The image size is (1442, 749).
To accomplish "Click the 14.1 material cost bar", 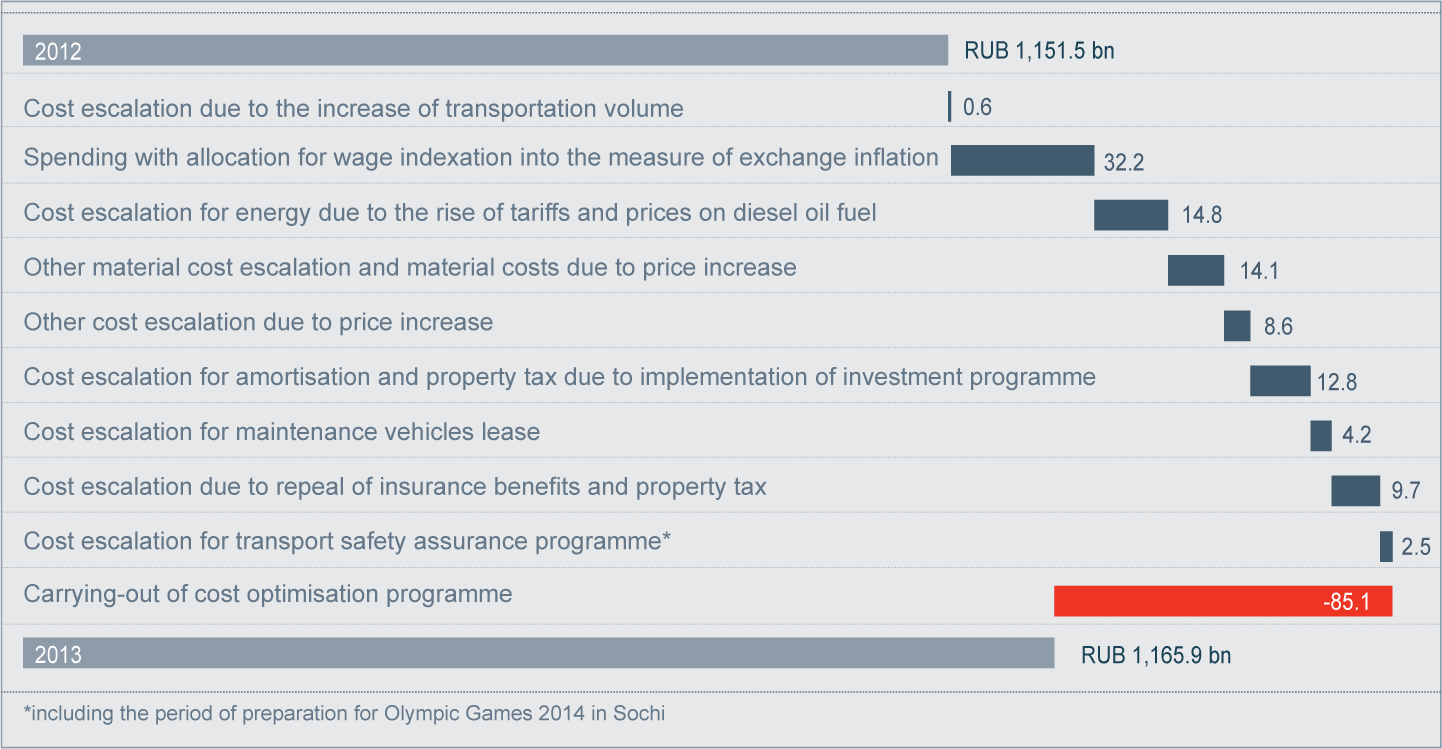I will point(1196,270).
